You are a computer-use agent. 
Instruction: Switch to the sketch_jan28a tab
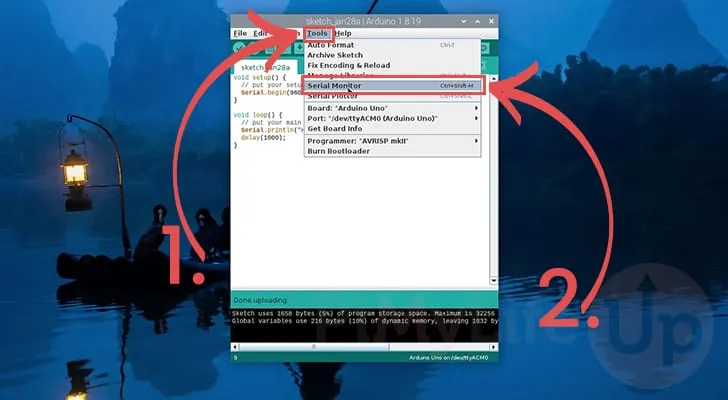pyautogui.click(x=265, y=67)
